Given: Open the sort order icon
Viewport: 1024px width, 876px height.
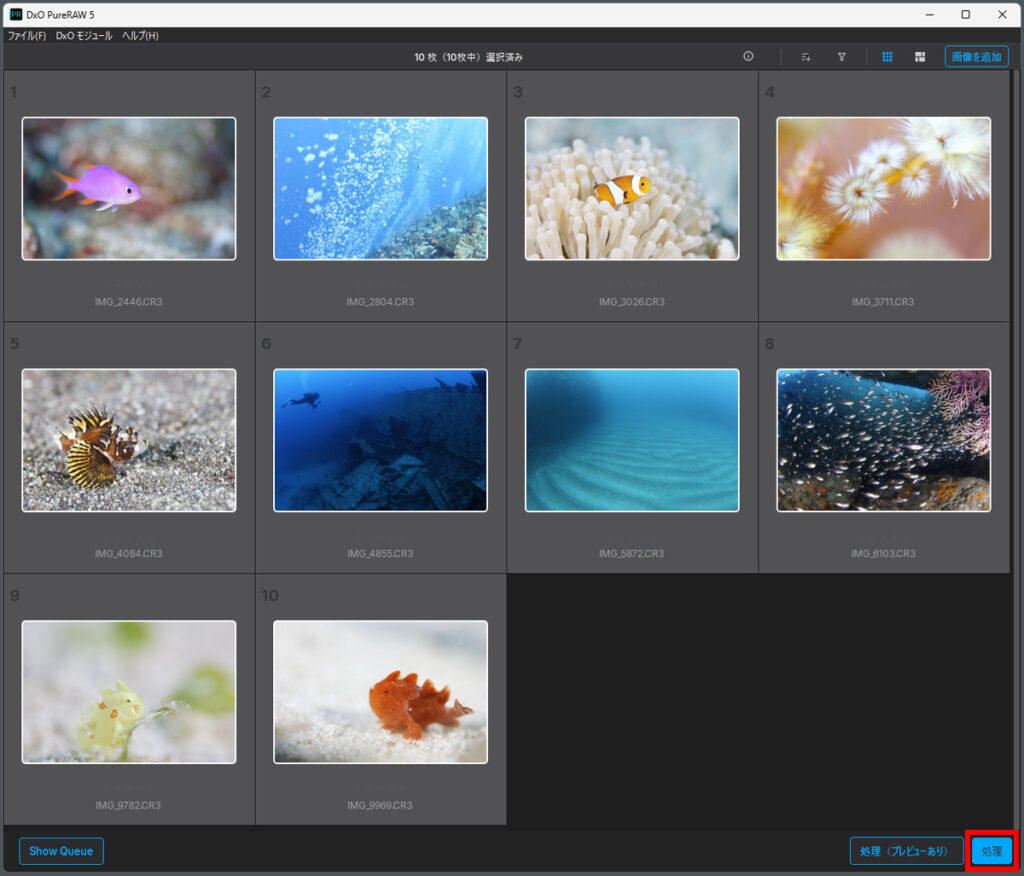Looking at the screenshot, I should [x=806, y=57].
